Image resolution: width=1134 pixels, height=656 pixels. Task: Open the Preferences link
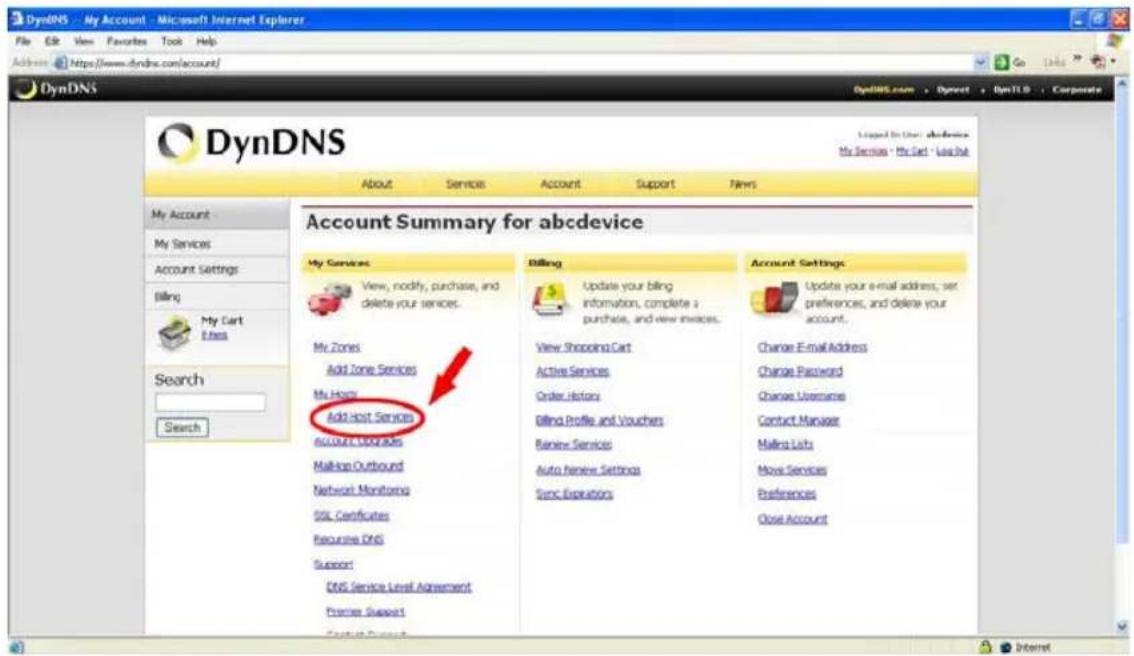[x=787, y=494]
